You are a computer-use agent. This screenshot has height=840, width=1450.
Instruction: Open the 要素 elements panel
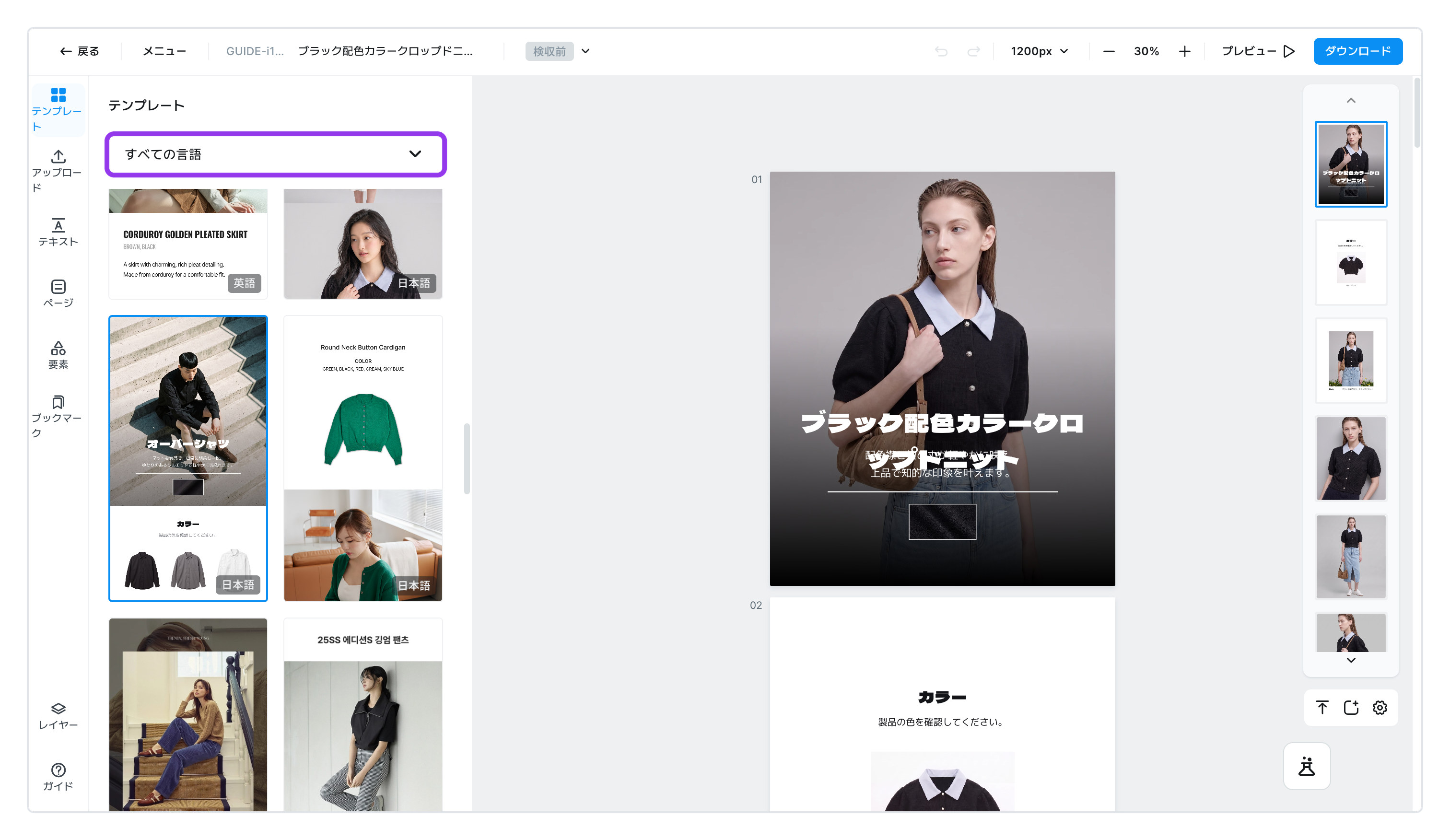point(58,355)
